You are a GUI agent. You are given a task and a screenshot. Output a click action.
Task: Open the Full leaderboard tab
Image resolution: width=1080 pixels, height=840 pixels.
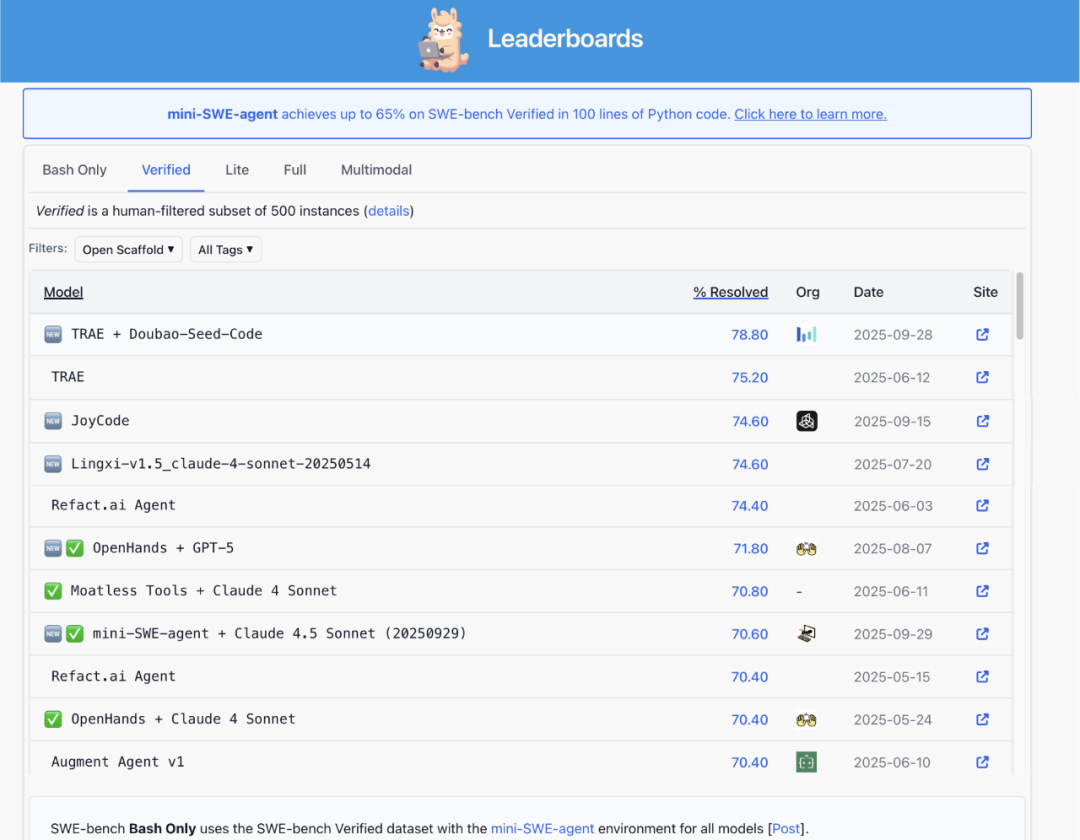(295, 170)
